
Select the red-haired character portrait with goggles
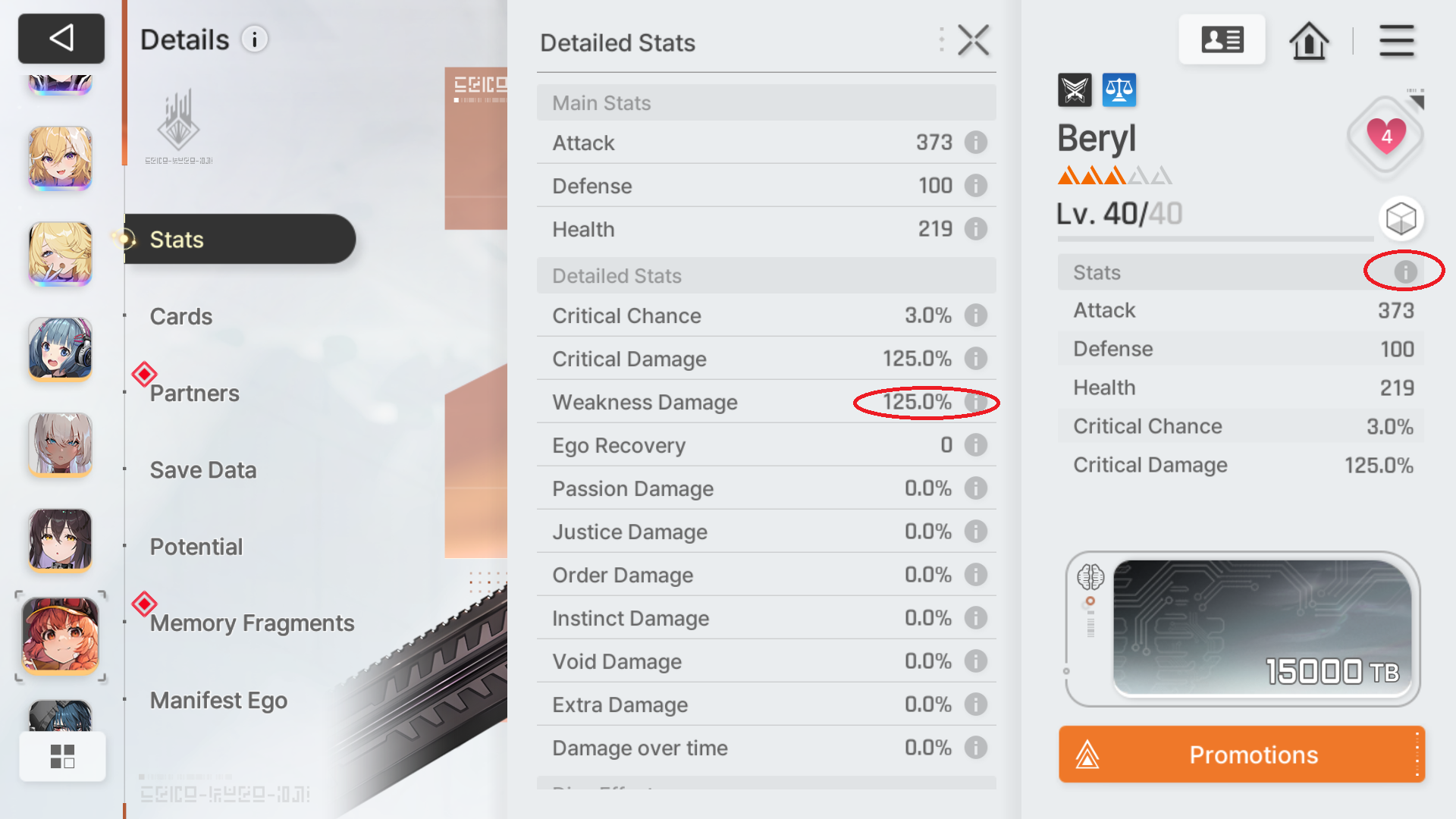(x=61, y=635)
